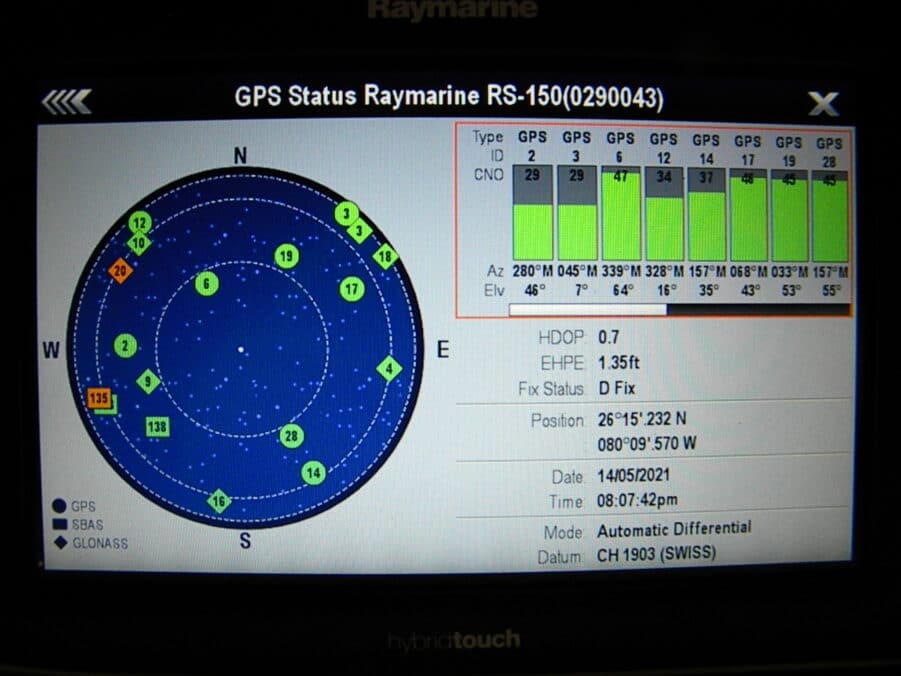The image size is (901, 676).
Task: Tap the date 14/05/2021
Action: click(633, 475)
